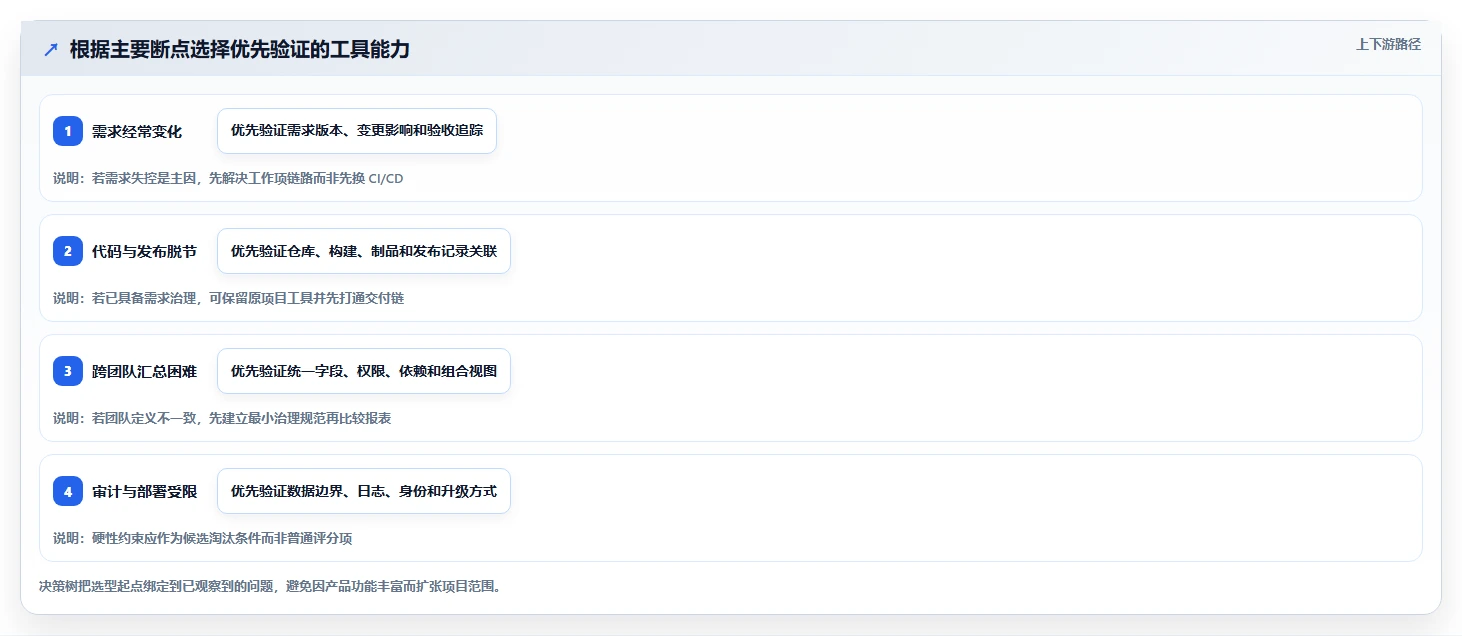This screenshot has width=1462, height=636.
Task: Click the number 3 step badge
Action: pos(68,371)
